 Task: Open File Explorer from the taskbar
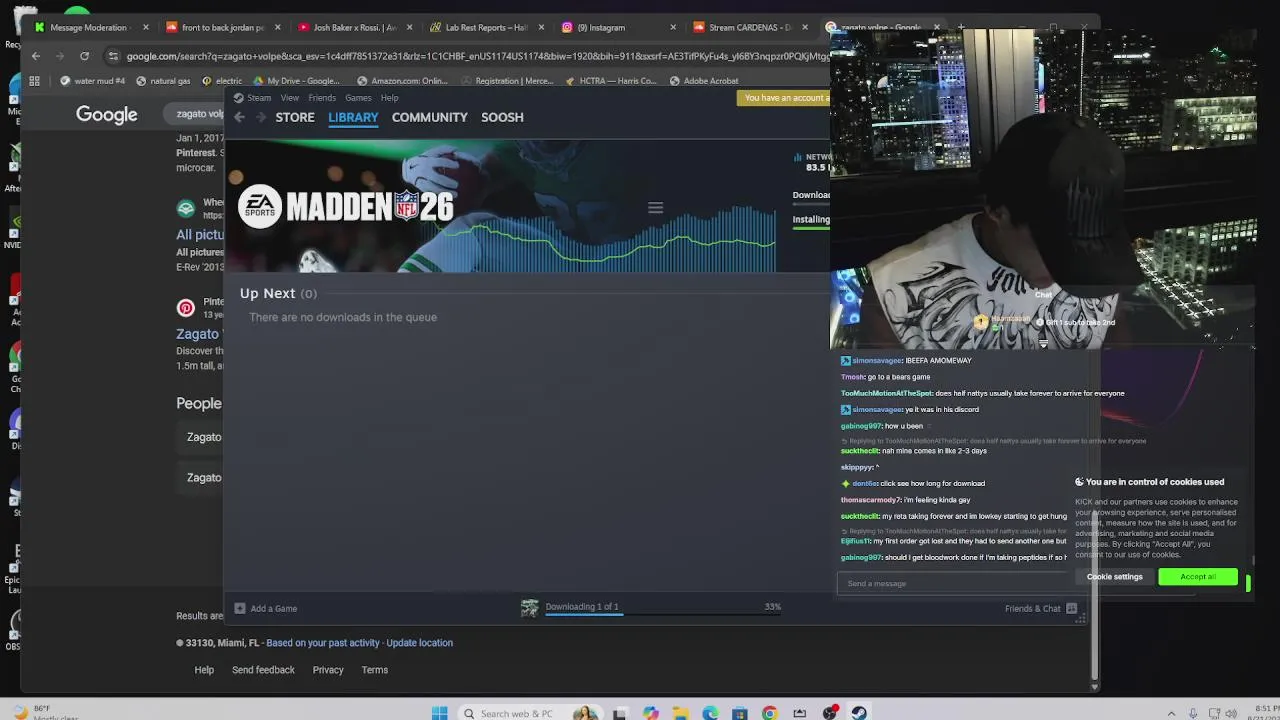tap(680, 713)
